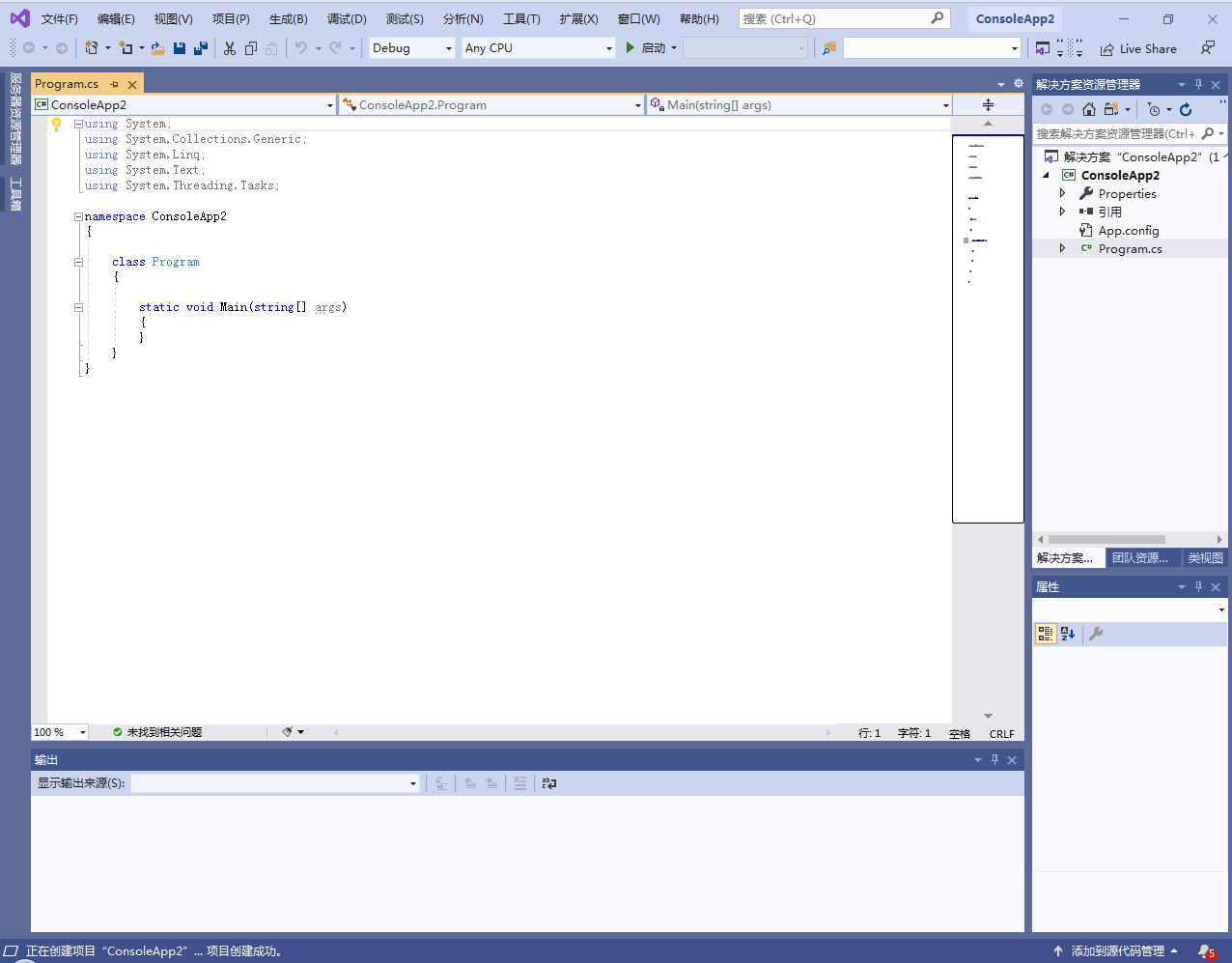The image size is (1232, 963).
Task: Click the editor minimap scroll area
Action: (x=988, y=328)
